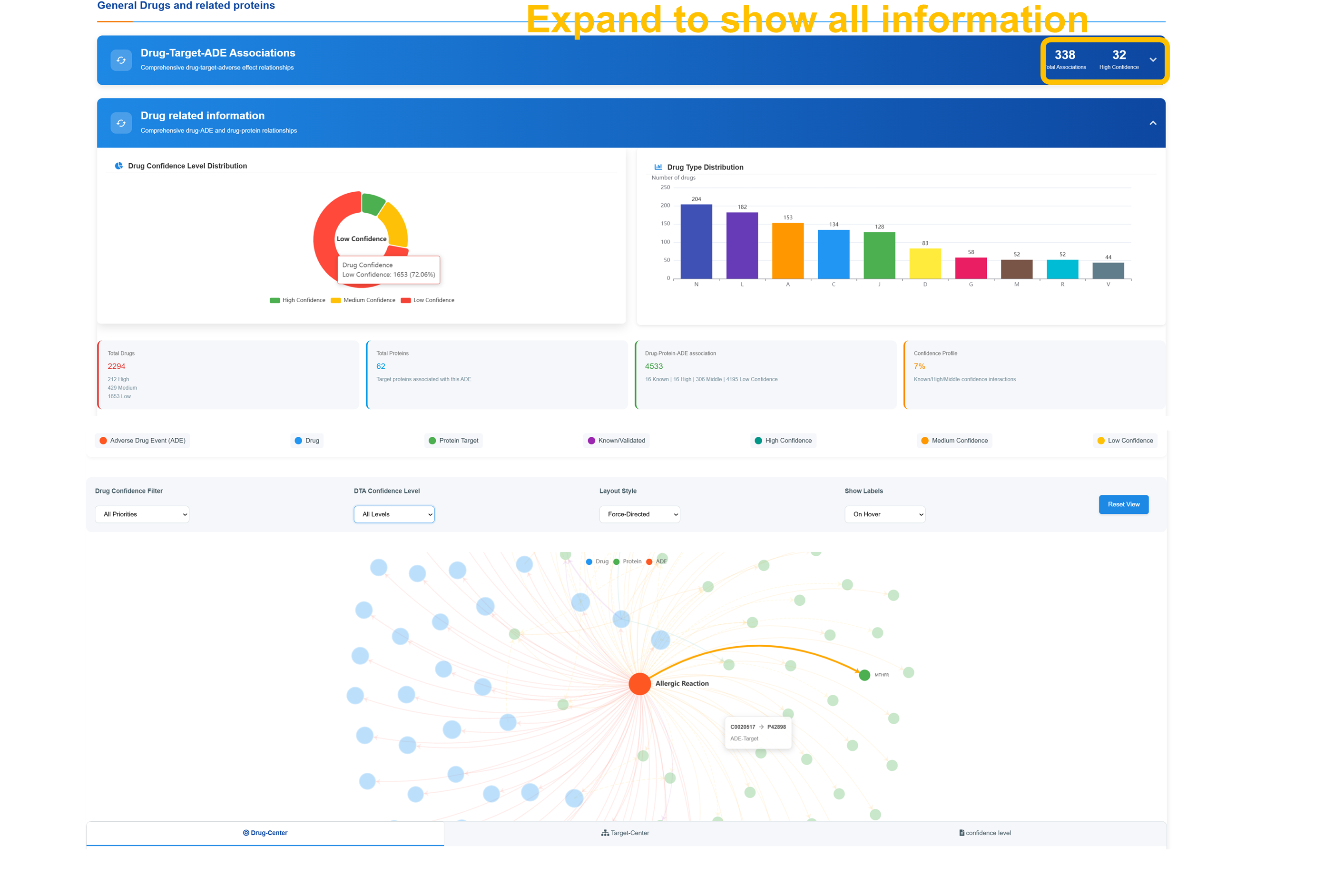Click the Reset View button
1325x896 pixels.
point(1123,504)
